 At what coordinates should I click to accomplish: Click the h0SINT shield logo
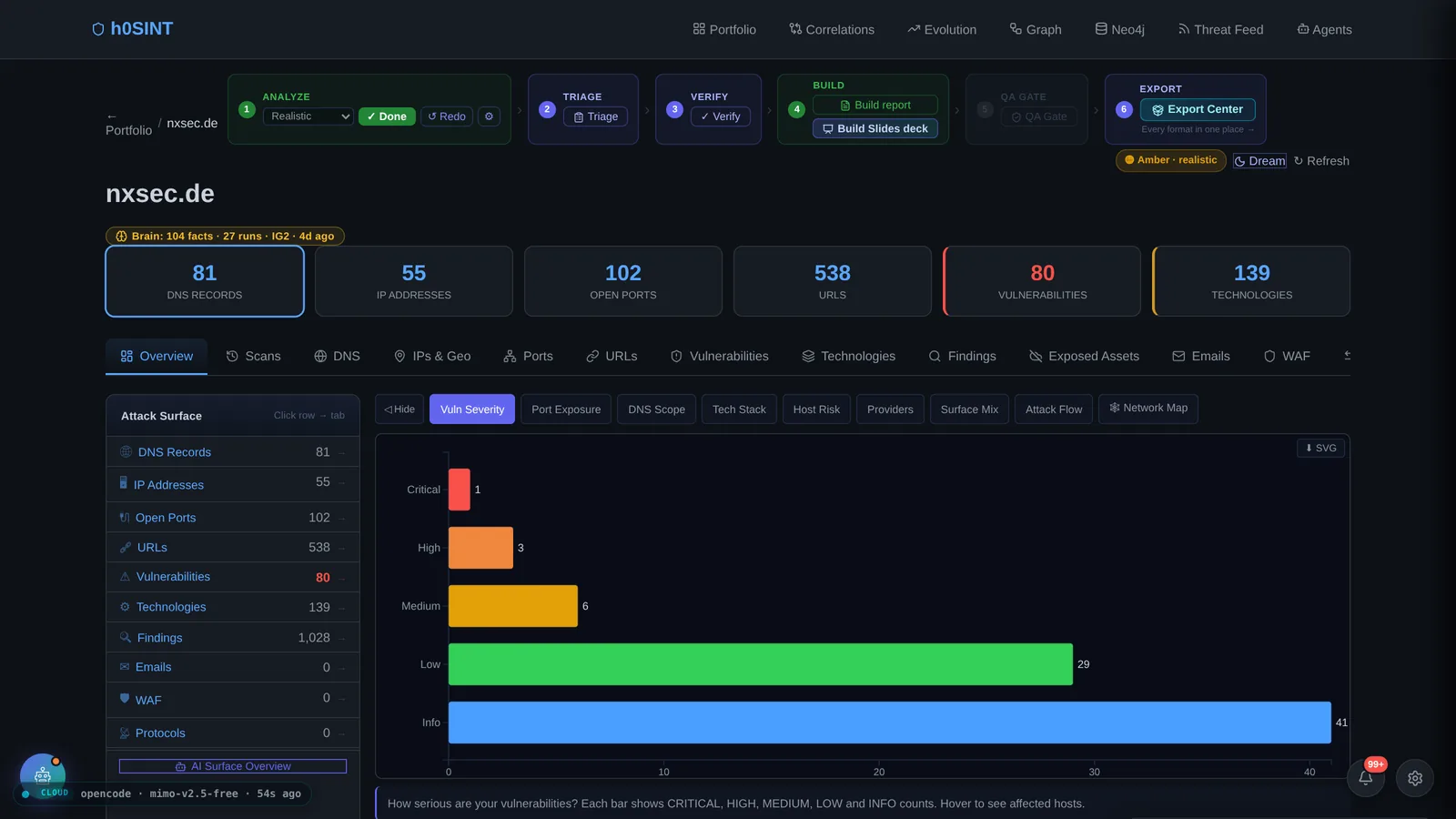click(x=98, y=29)
